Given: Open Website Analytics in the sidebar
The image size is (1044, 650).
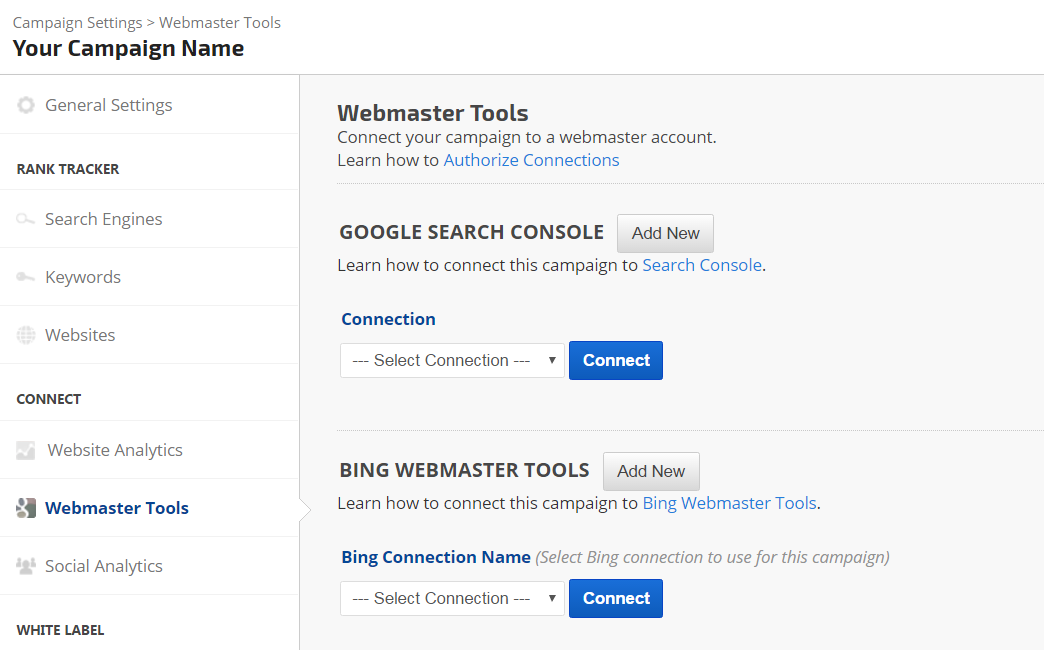Looking at the screenshot, I should click(x=115, y=450).
